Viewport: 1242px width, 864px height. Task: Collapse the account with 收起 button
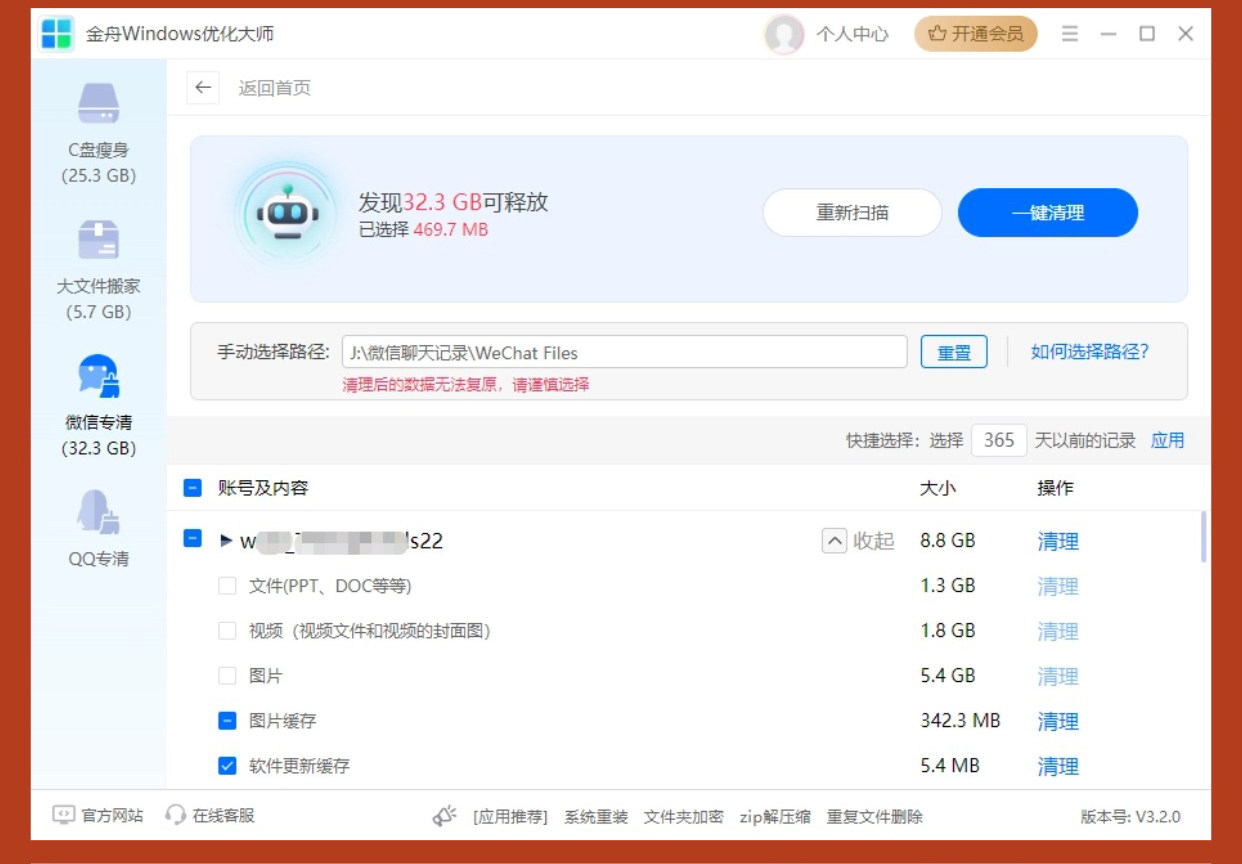[x=858, y=541]
